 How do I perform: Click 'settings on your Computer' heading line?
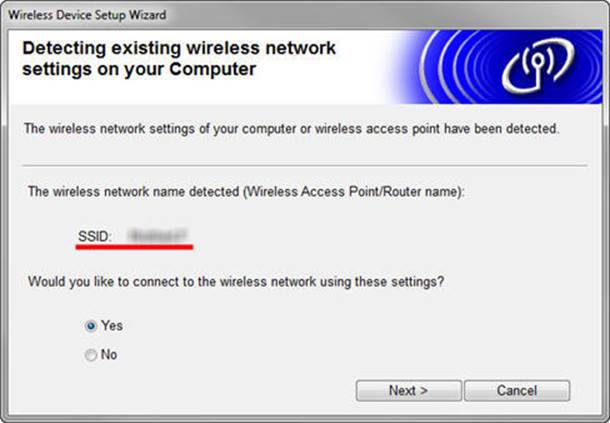click(x=139, y=70)
